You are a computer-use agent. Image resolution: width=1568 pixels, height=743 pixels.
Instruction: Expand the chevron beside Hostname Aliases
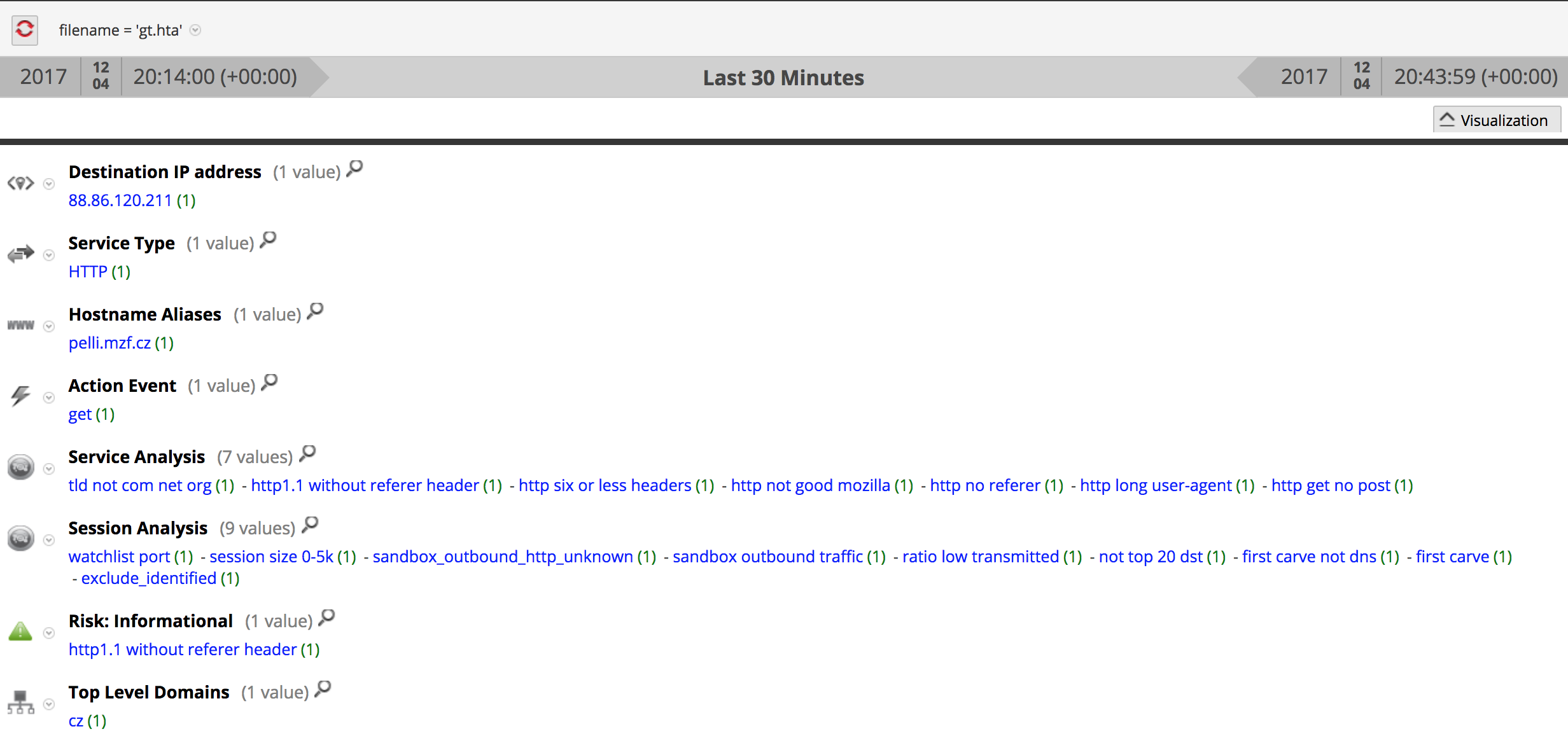pos(48,327)
